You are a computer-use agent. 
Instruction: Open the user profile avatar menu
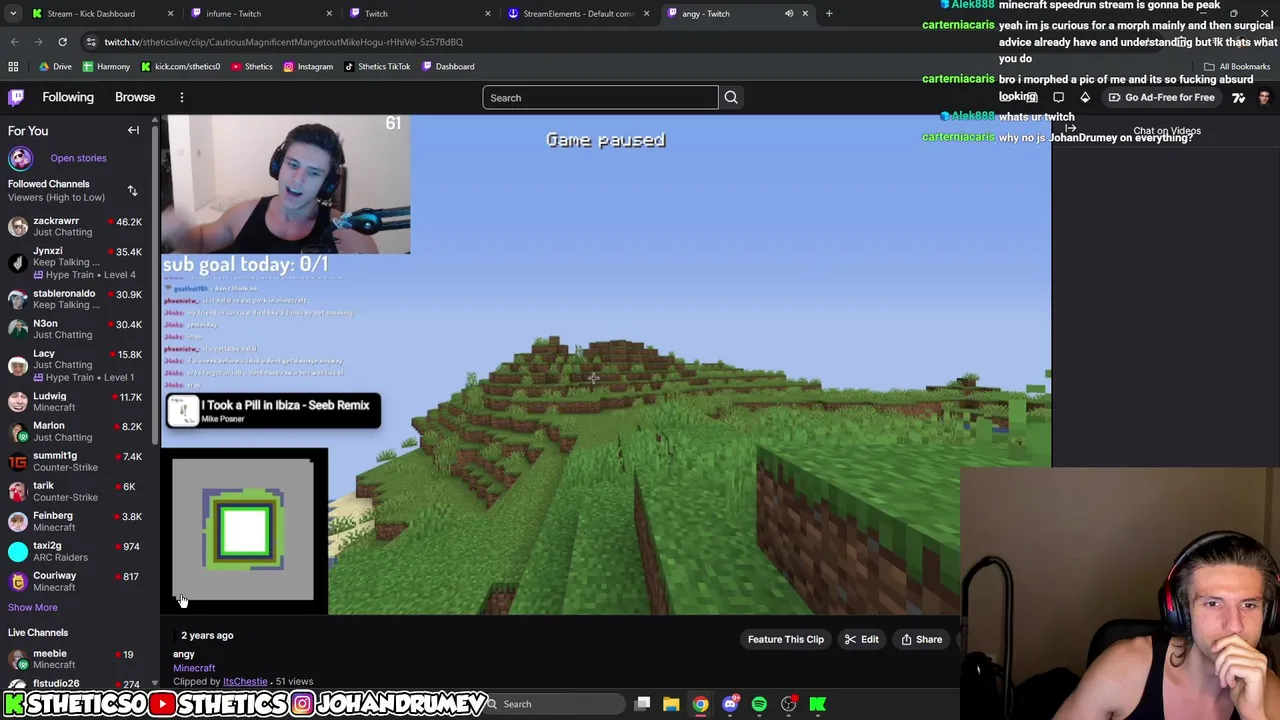tap(1264, 97)
